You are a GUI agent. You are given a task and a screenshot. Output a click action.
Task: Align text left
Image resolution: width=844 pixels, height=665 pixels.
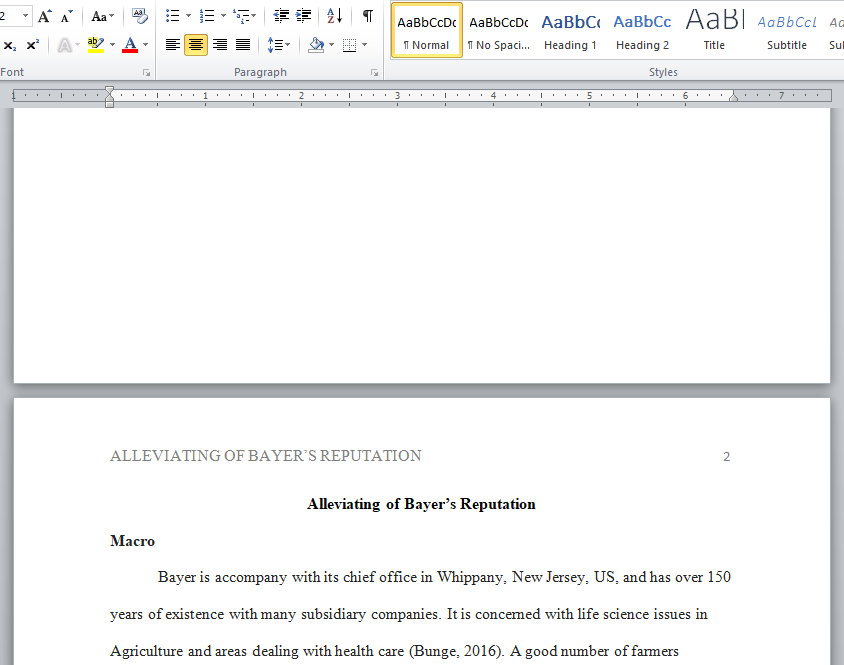[x=173, y=45]
